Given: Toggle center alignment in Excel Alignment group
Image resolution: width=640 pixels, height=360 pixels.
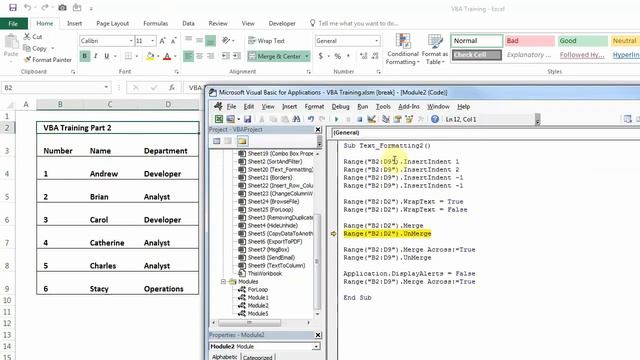Looking at the screenshot, I should [200, 56].
